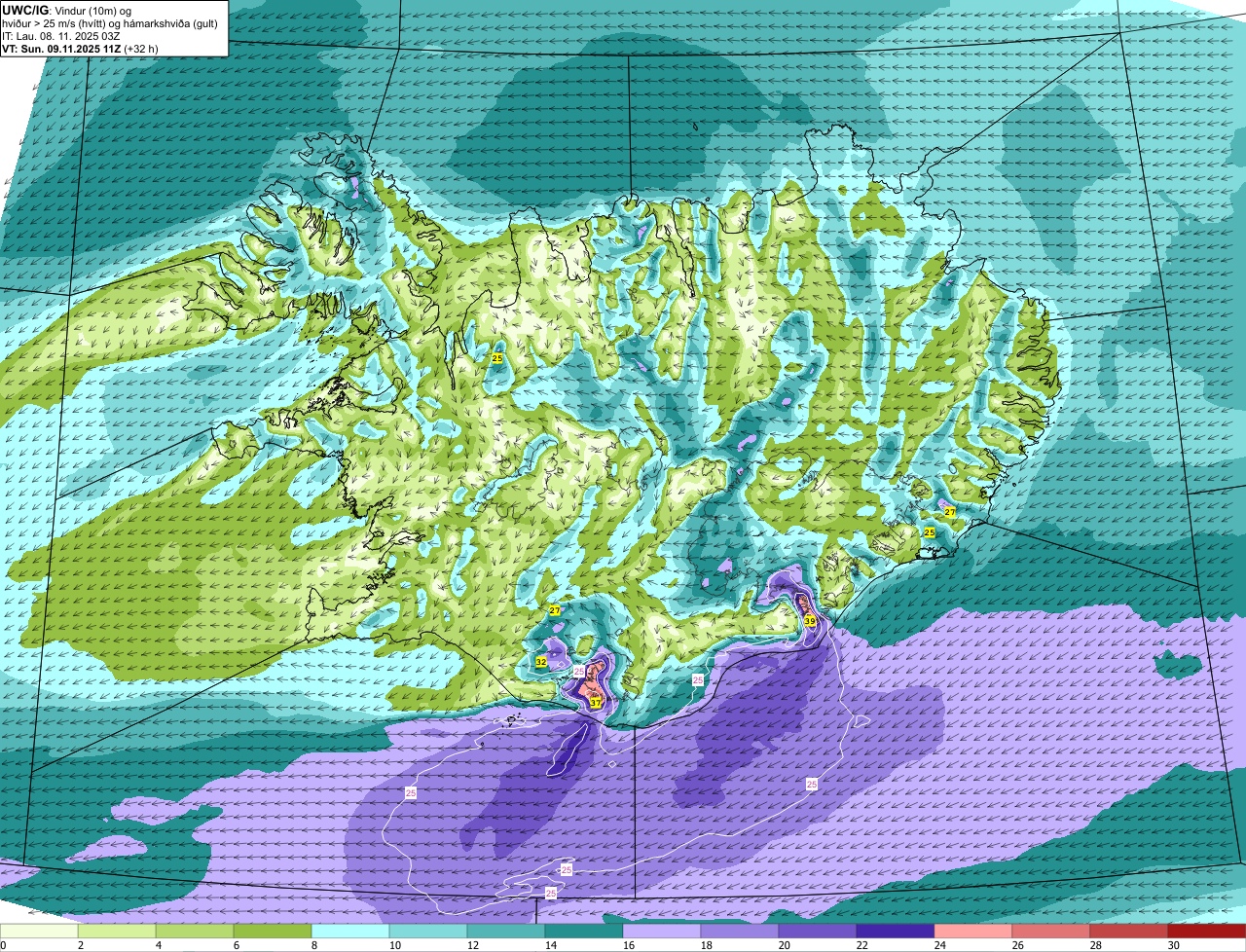Click the legend tick label "6"
Image resolution: width=1246 pixels, height=952 pixels.
click(x=236, y=945)
